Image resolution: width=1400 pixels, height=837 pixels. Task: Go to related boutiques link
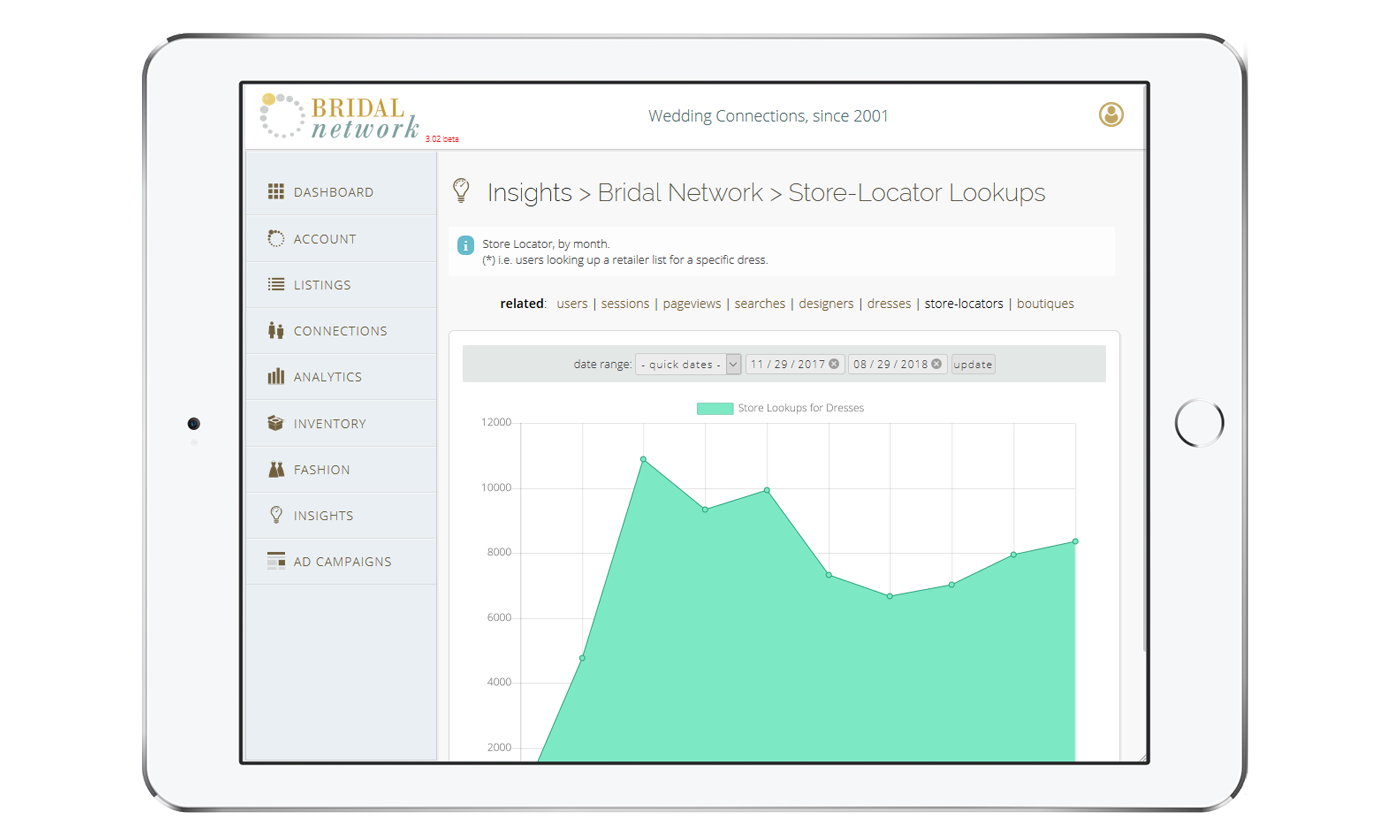(1045, 304)
